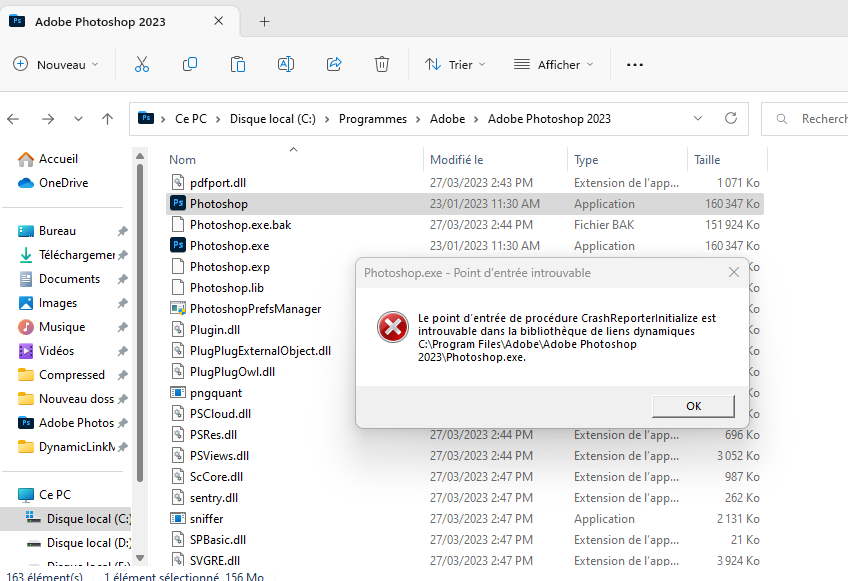Open the three-dots more options menu
The image size is (848, 581).
coord(635,65)
